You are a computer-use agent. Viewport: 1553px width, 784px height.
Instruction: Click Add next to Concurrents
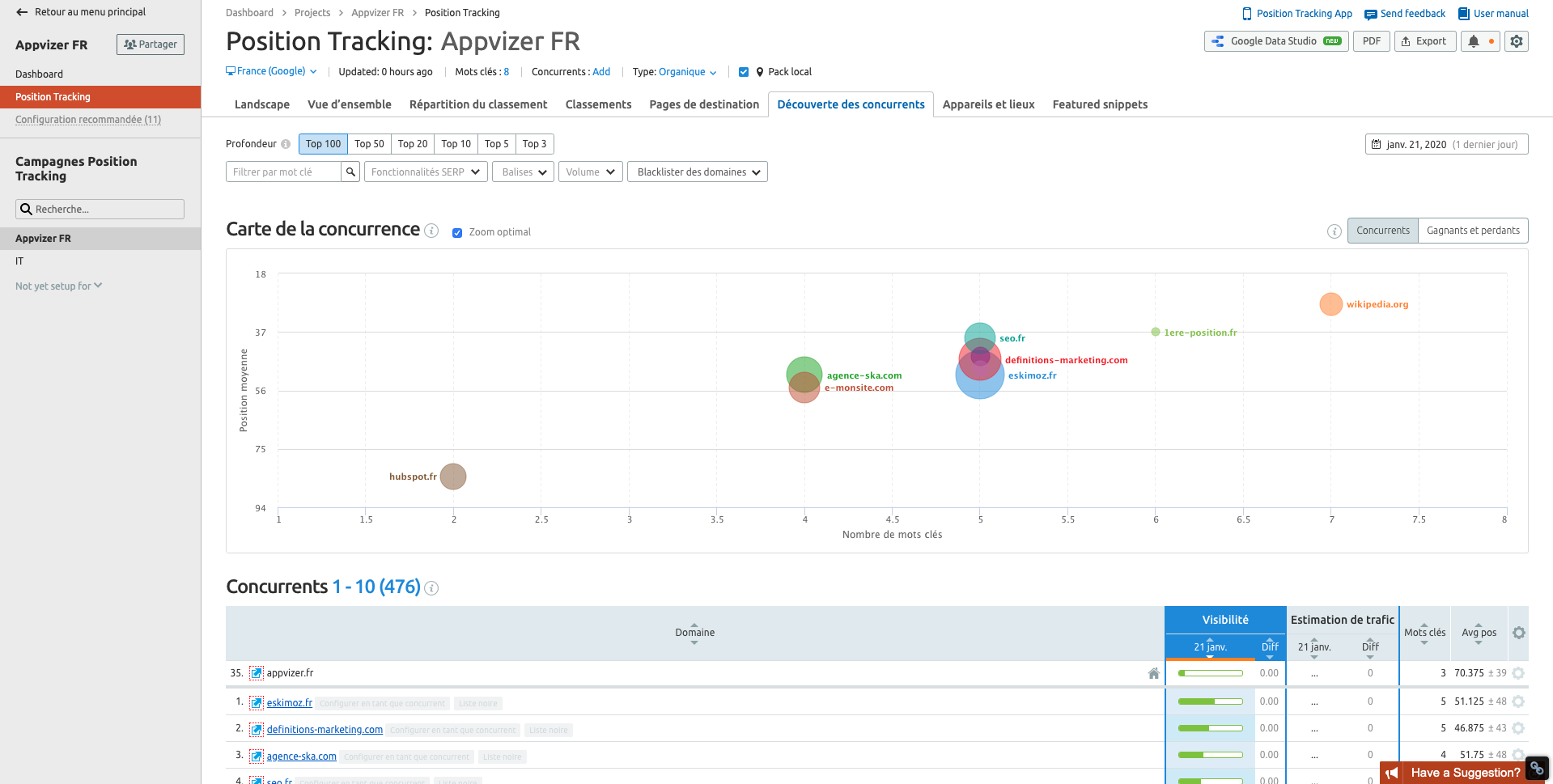click(601, 72)
